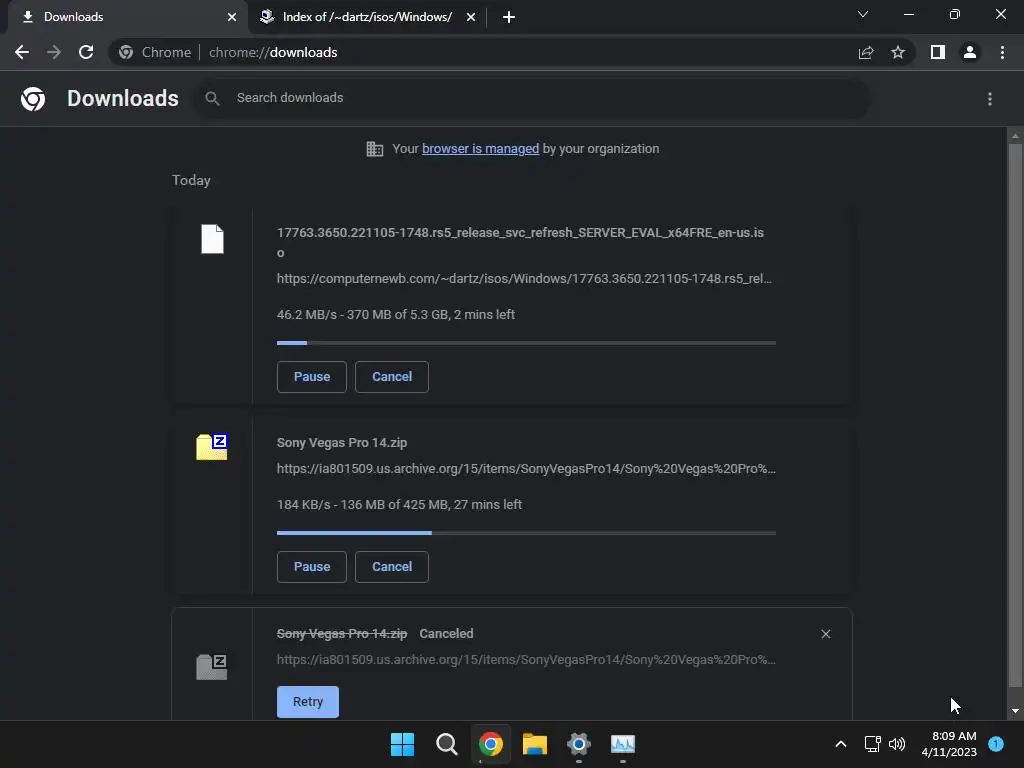Close the Index of /~dartz/isos/Windows/ tab
Screen dimensions: 1024x768
(x=471, y=17)
